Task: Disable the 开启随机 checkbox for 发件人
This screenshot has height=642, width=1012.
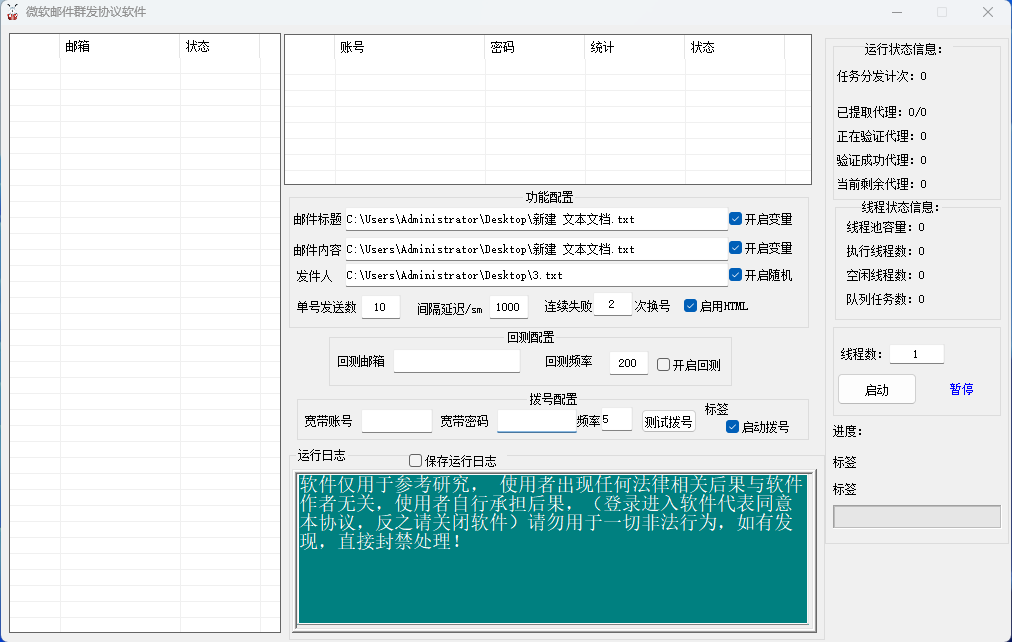Action: click(x=736, y=275)
